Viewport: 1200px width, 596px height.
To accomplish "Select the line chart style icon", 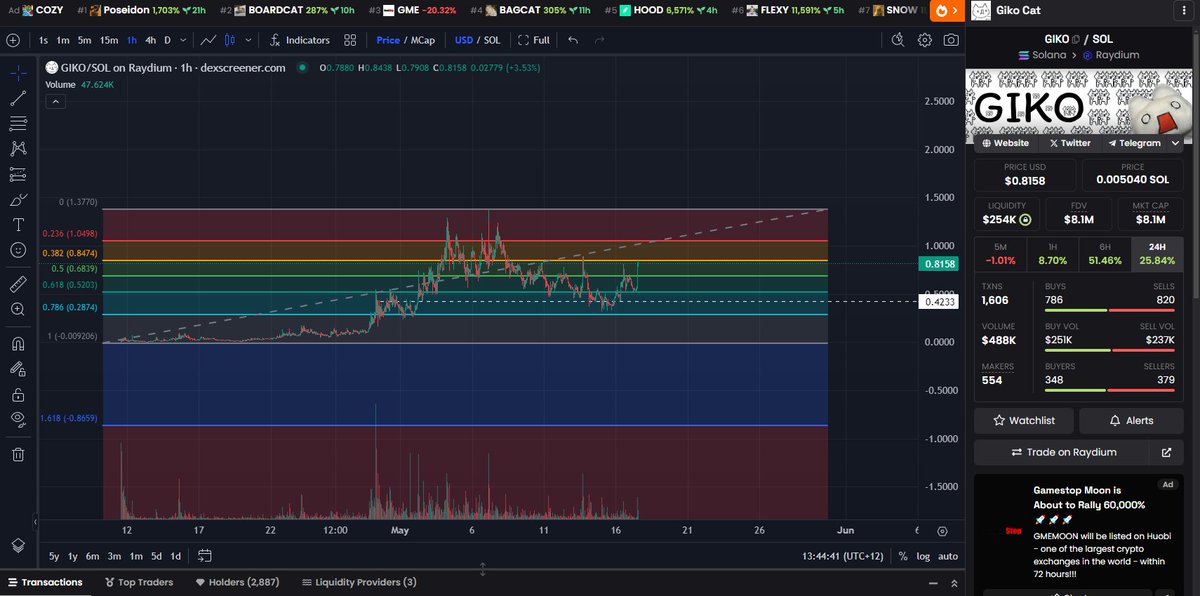I will pos(208,40).
